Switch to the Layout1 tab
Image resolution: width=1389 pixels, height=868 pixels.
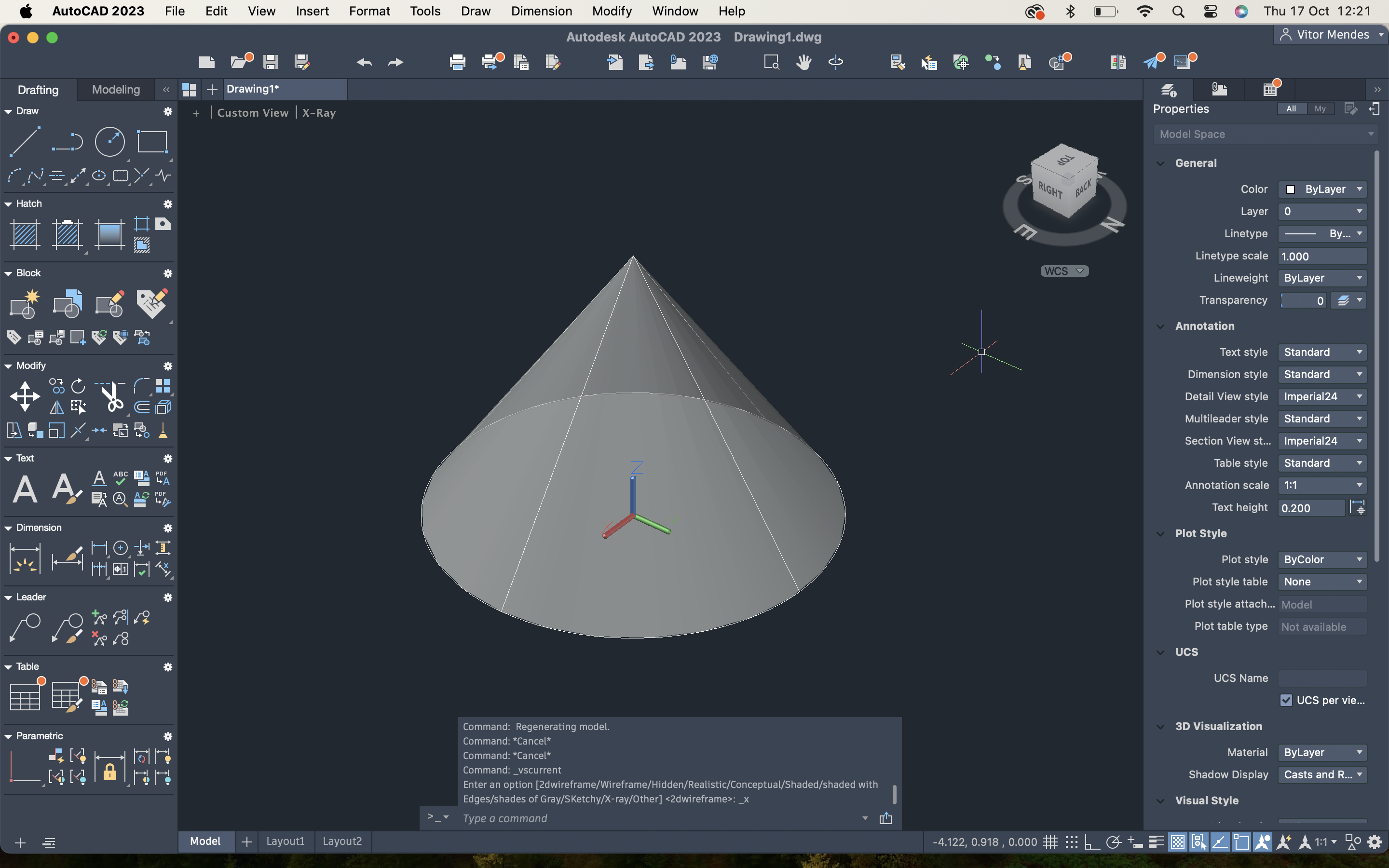(285, 841)
